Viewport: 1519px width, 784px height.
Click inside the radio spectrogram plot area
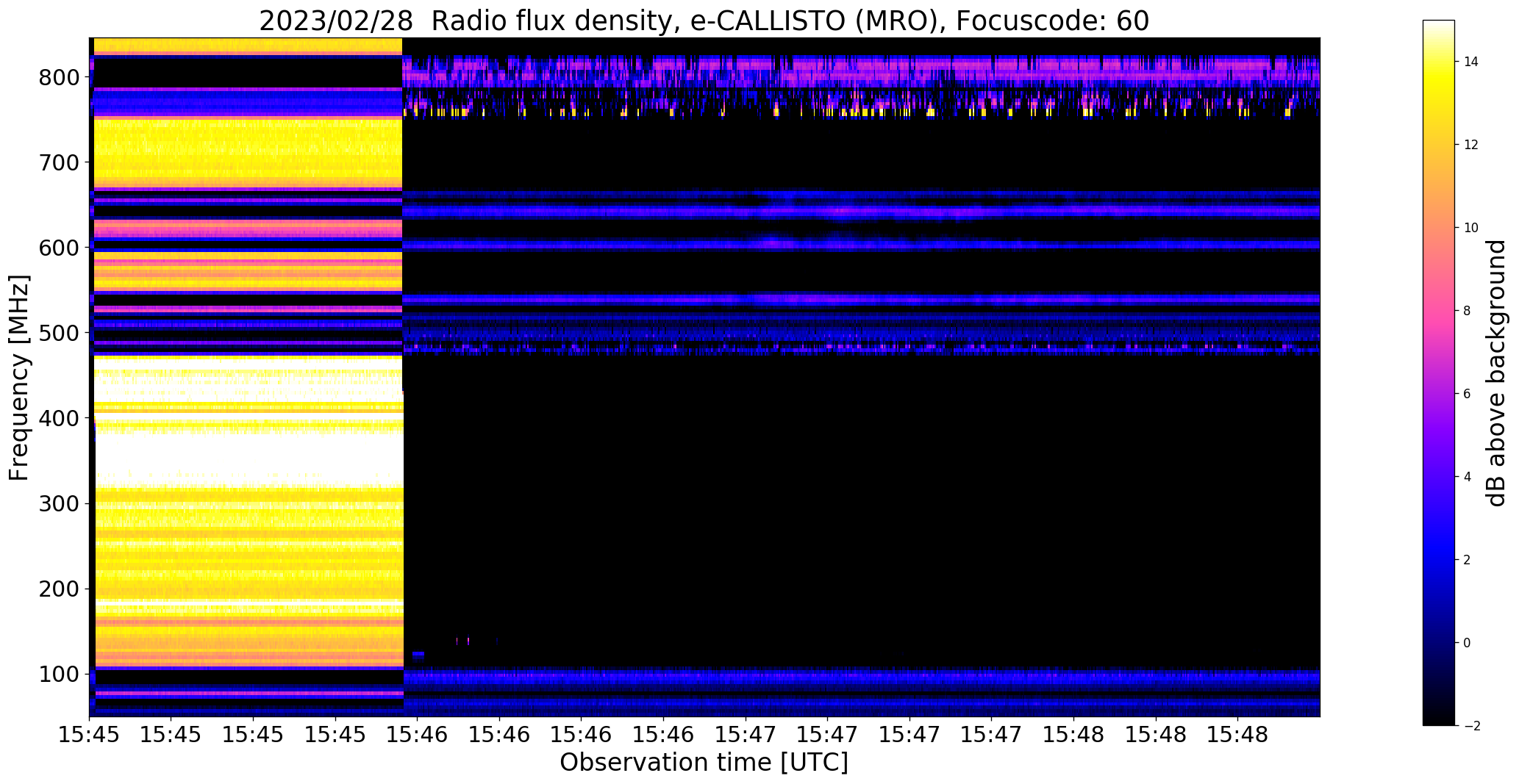coord(705,377)
